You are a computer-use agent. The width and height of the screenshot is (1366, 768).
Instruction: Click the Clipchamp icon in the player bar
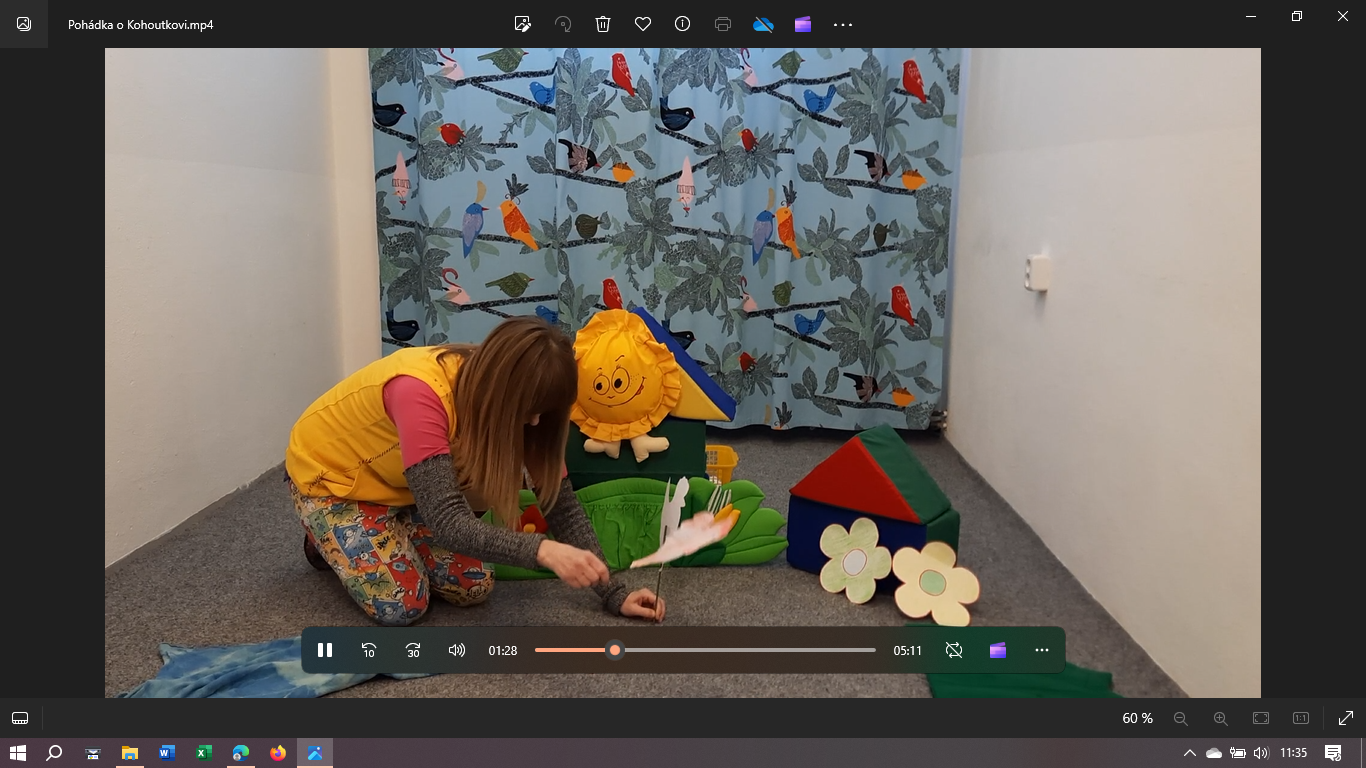click(998, 650)
